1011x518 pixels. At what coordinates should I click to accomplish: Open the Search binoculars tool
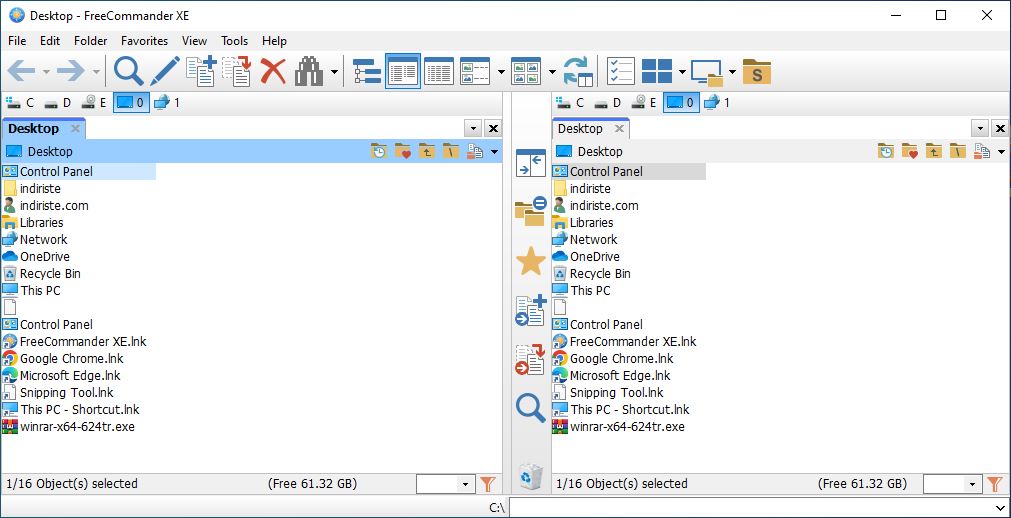(309, 72)
